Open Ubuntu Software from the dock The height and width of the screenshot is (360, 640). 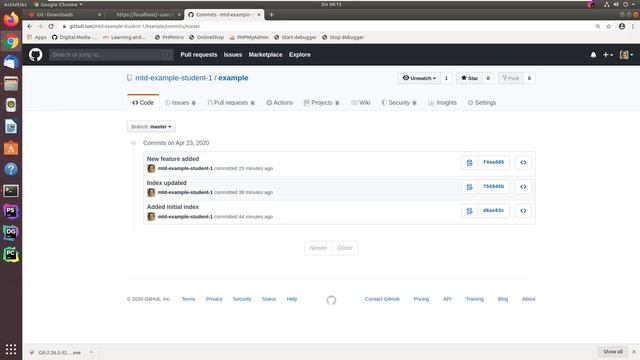11,148
